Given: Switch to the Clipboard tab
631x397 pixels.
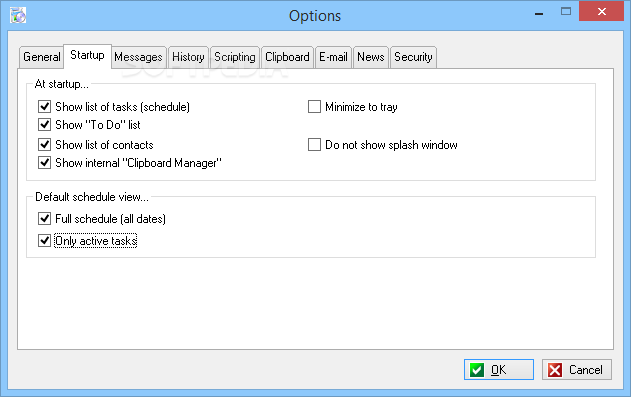Looking at the screenshot, I should point(287,57).
